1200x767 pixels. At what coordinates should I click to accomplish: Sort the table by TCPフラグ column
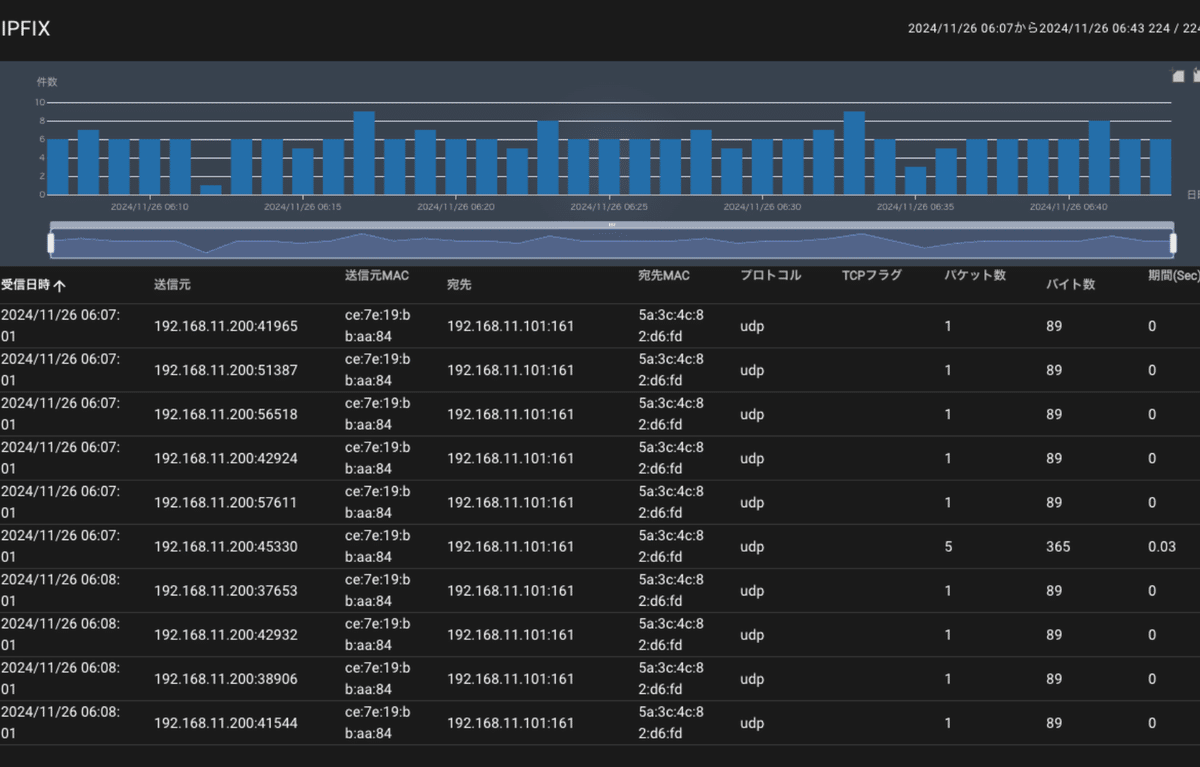click(872, 275)
